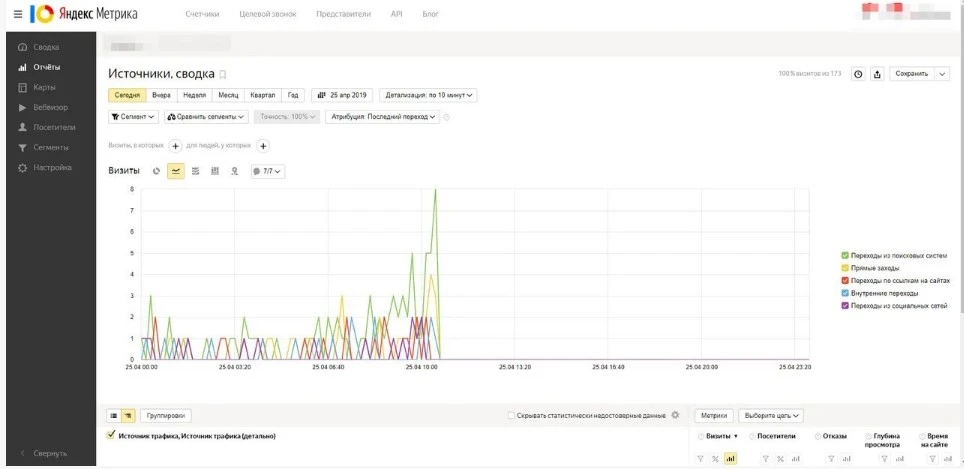Open Карты in the sidebar

coord(44,87)
